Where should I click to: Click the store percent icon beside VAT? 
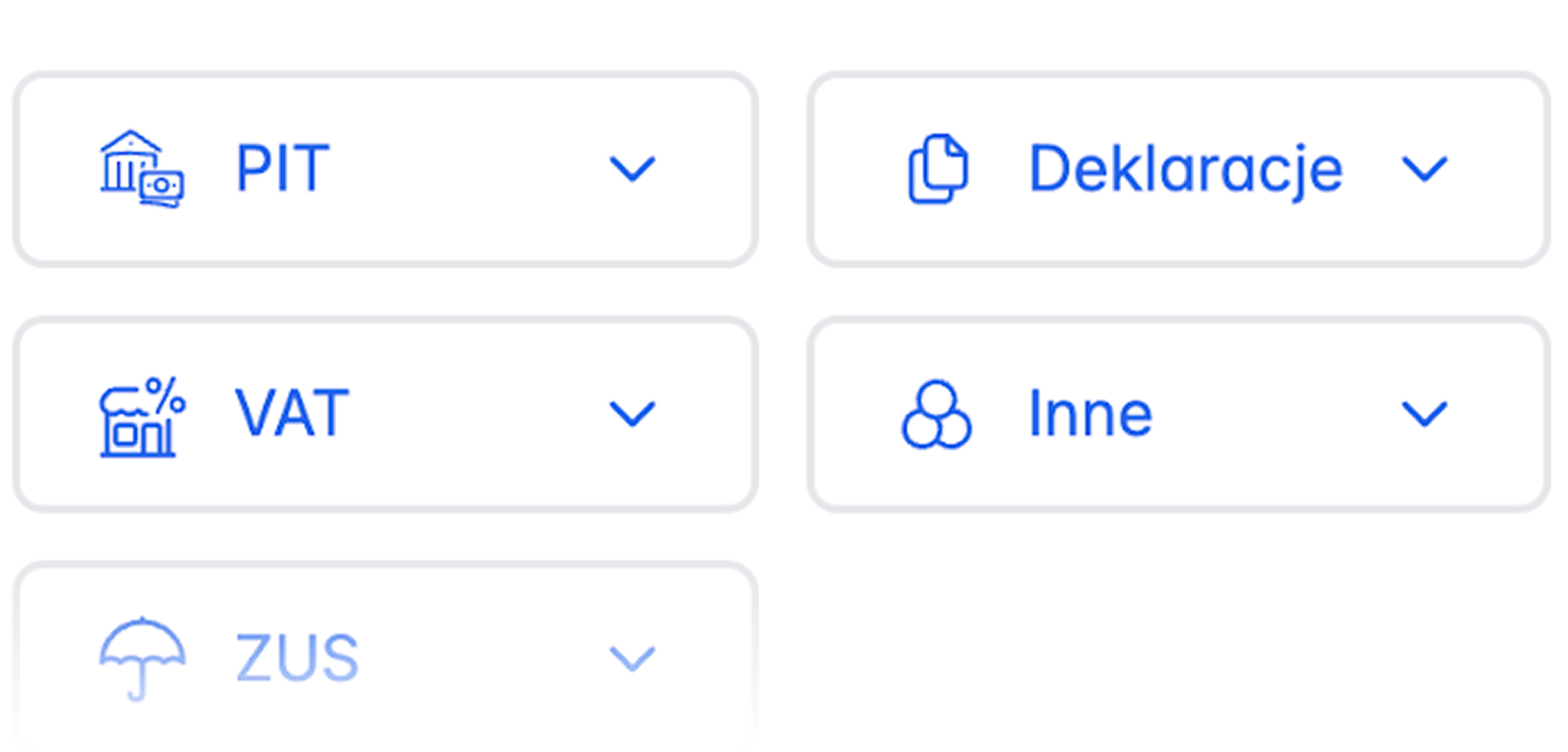click(x=141, y=416)
